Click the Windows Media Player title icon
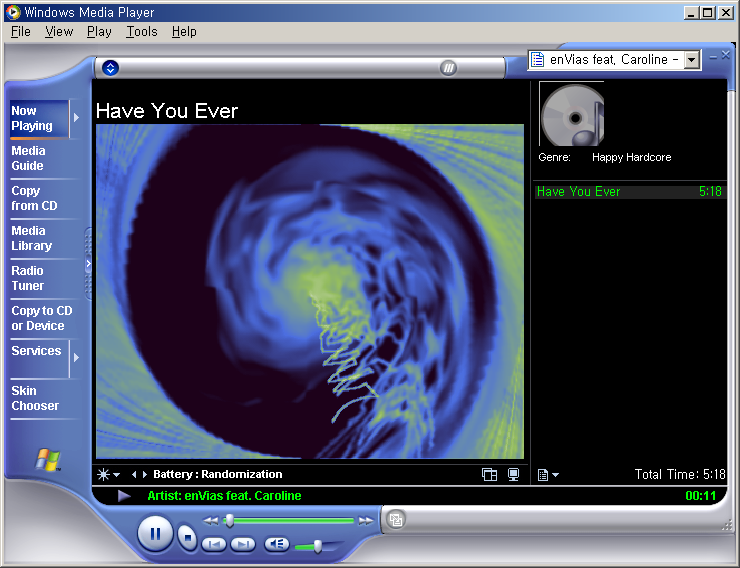This screenshot has width=740, height=568. 13,12
